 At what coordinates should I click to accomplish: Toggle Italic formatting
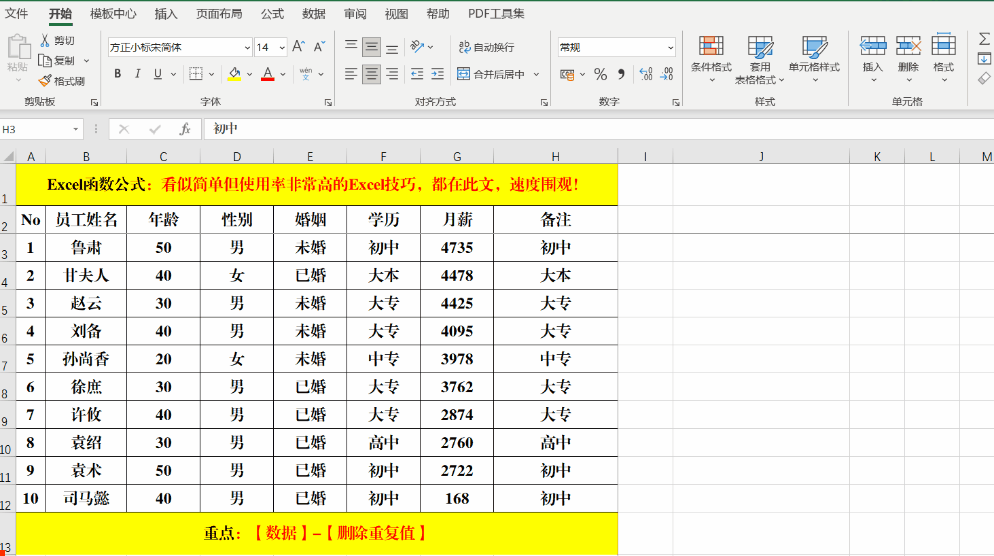(x=138, y=74)
